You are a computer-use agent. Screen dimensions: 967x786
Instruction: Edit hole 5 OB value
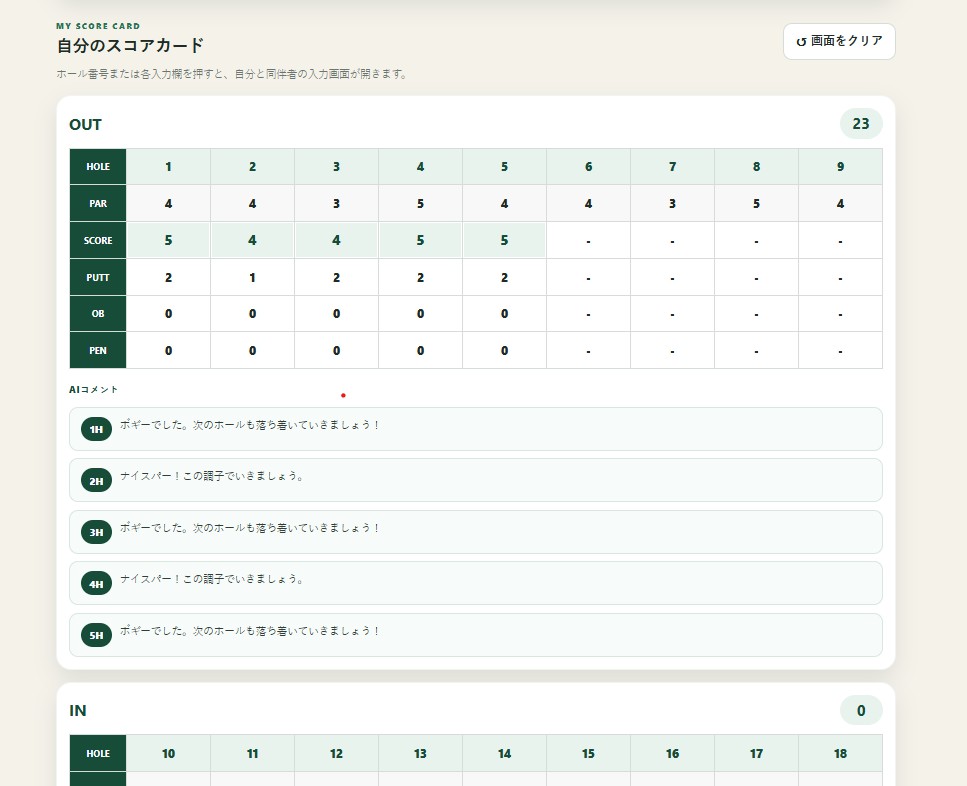[504, 314]
